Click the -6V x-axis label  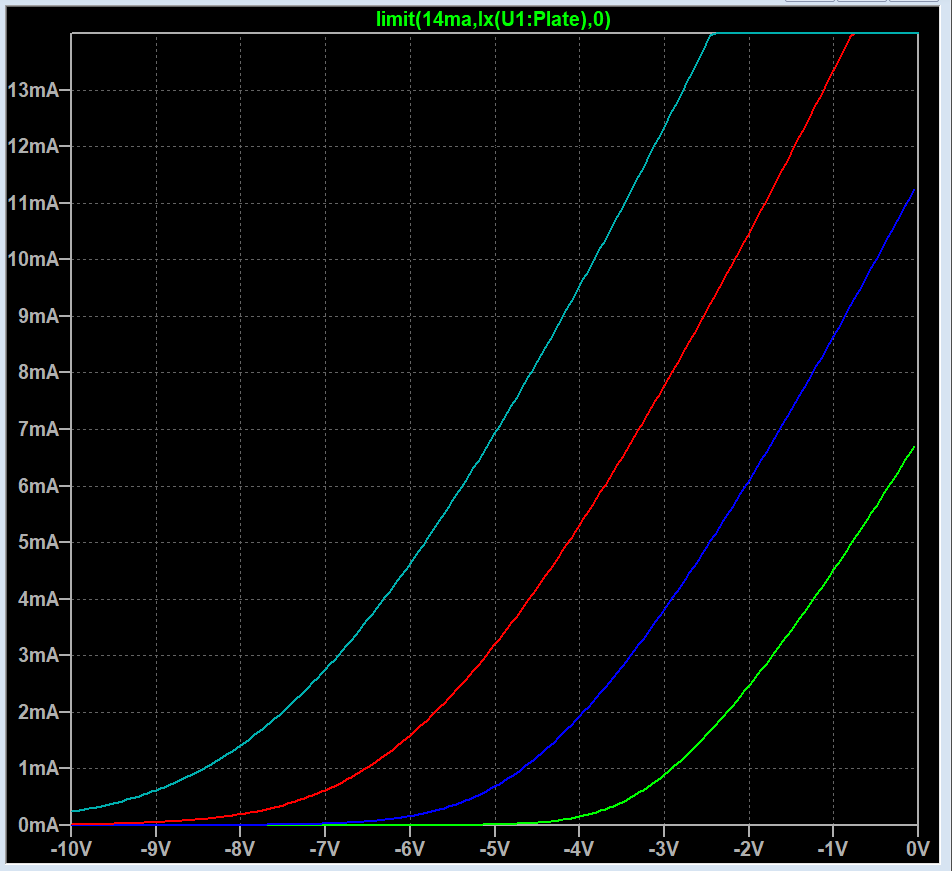pyautogui.click(x=409, y=849)
